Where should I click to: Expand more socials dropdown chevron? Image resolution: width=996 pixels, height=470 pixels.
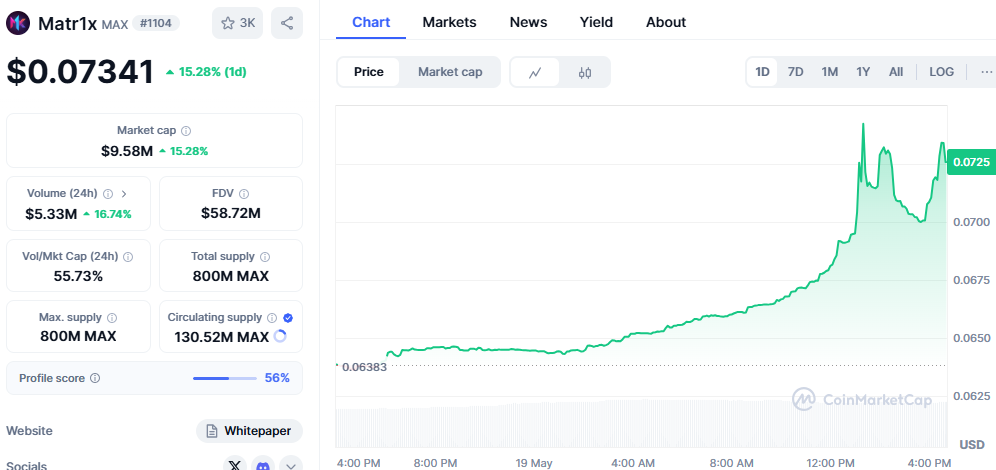point(290,465)
